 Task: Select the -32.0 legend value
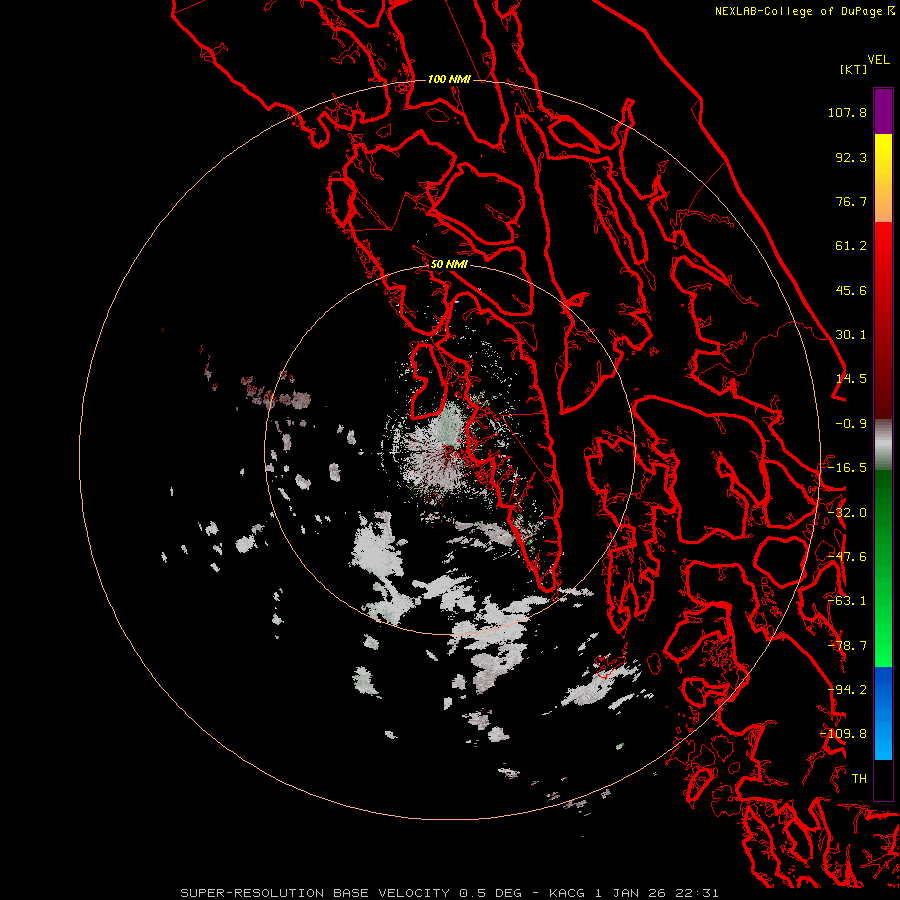pos(847,513)
